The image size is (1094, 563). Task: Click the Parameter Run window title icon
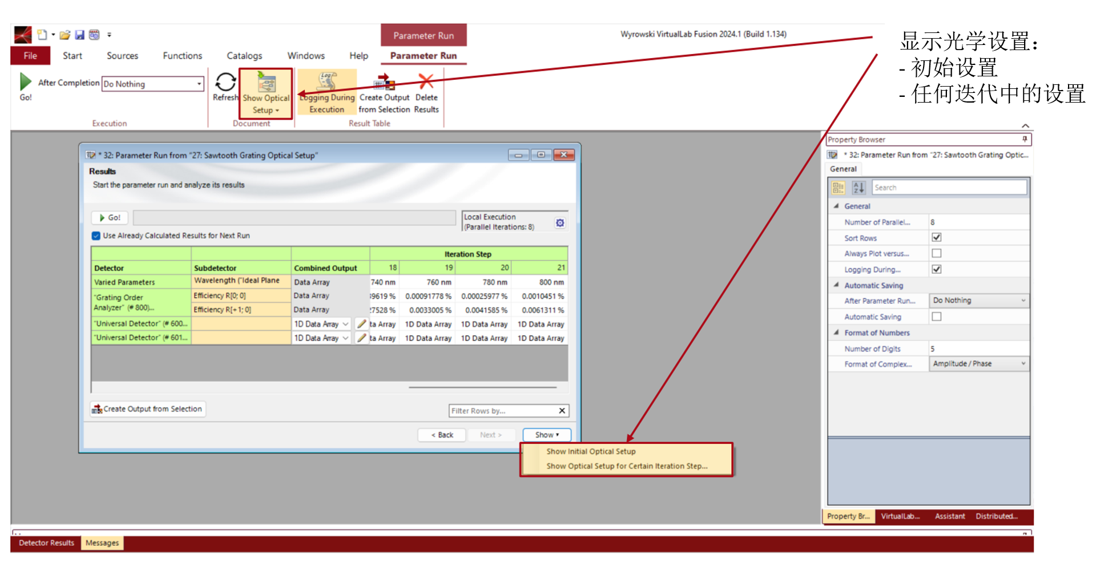click(90, 155)
